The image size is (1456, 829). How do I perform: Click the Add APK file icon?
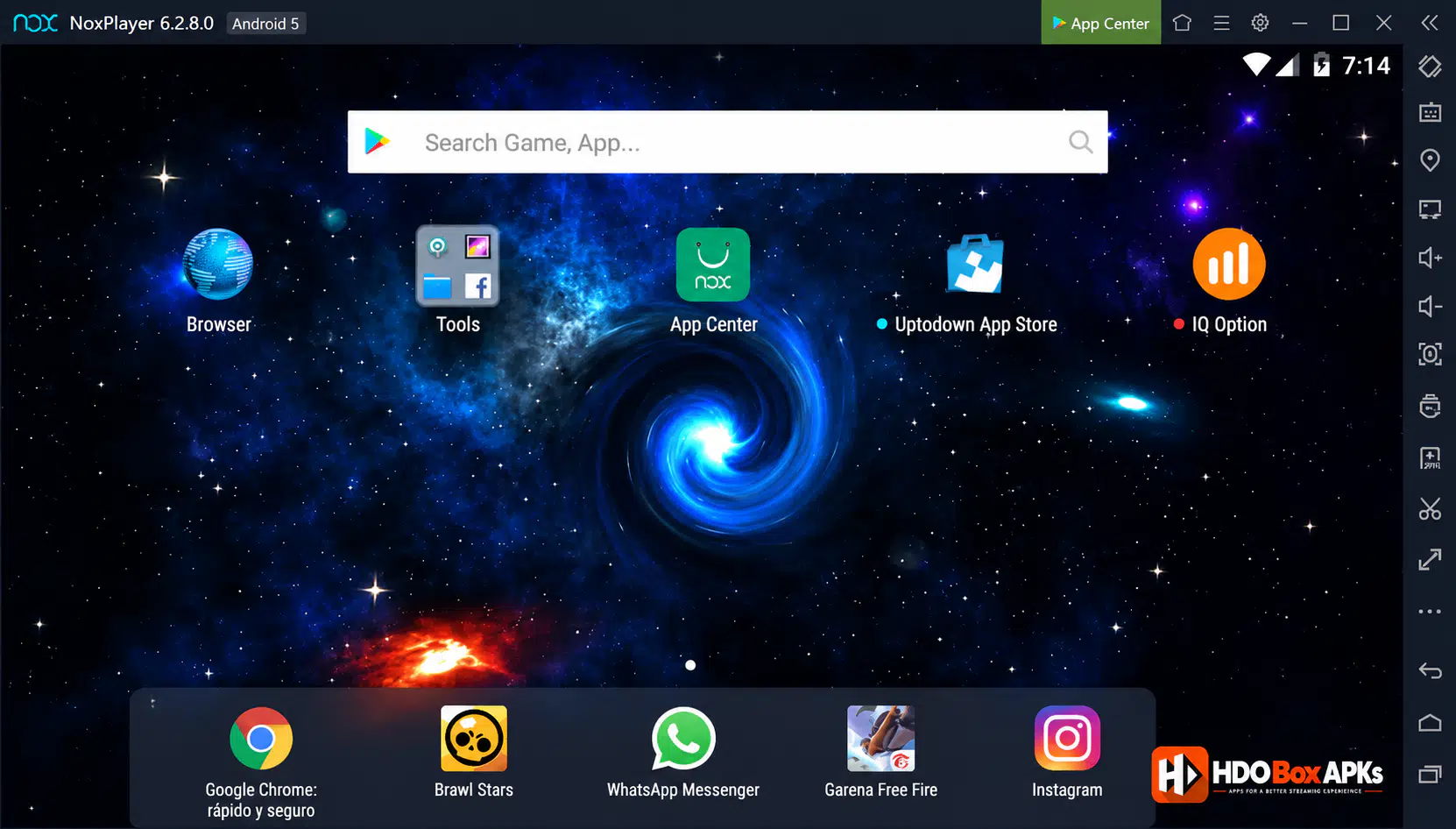1430,458
